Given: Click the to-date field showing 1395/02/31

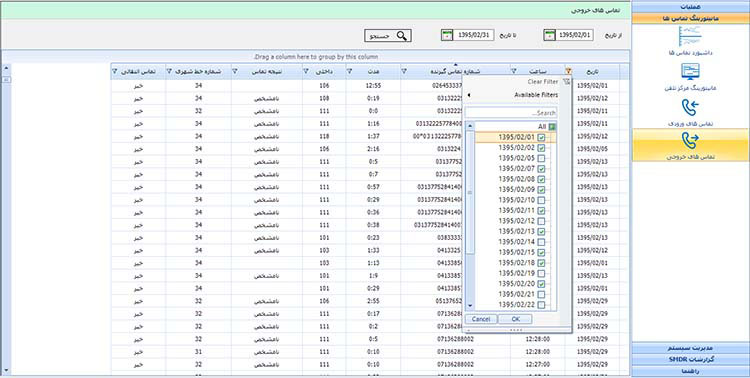Looking at the screenshot, I should (x=474, y=35).
